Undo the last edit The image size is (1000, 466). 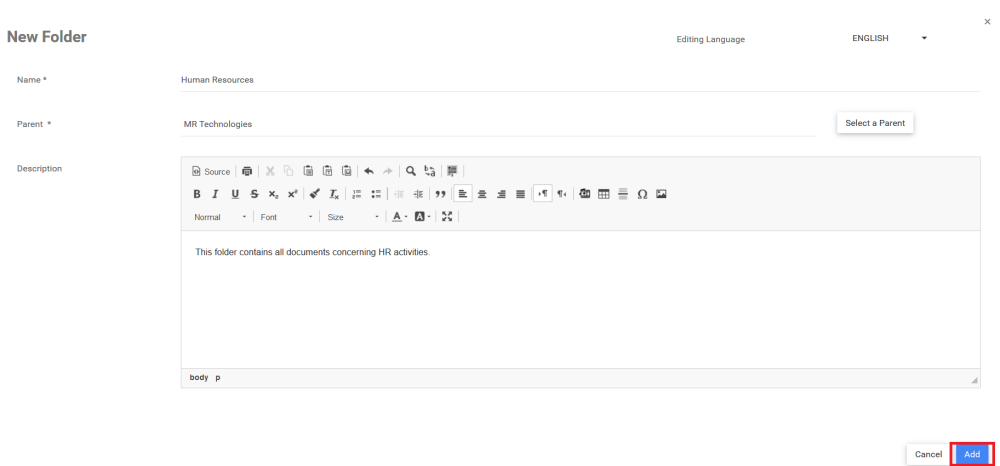click(369, 171)
